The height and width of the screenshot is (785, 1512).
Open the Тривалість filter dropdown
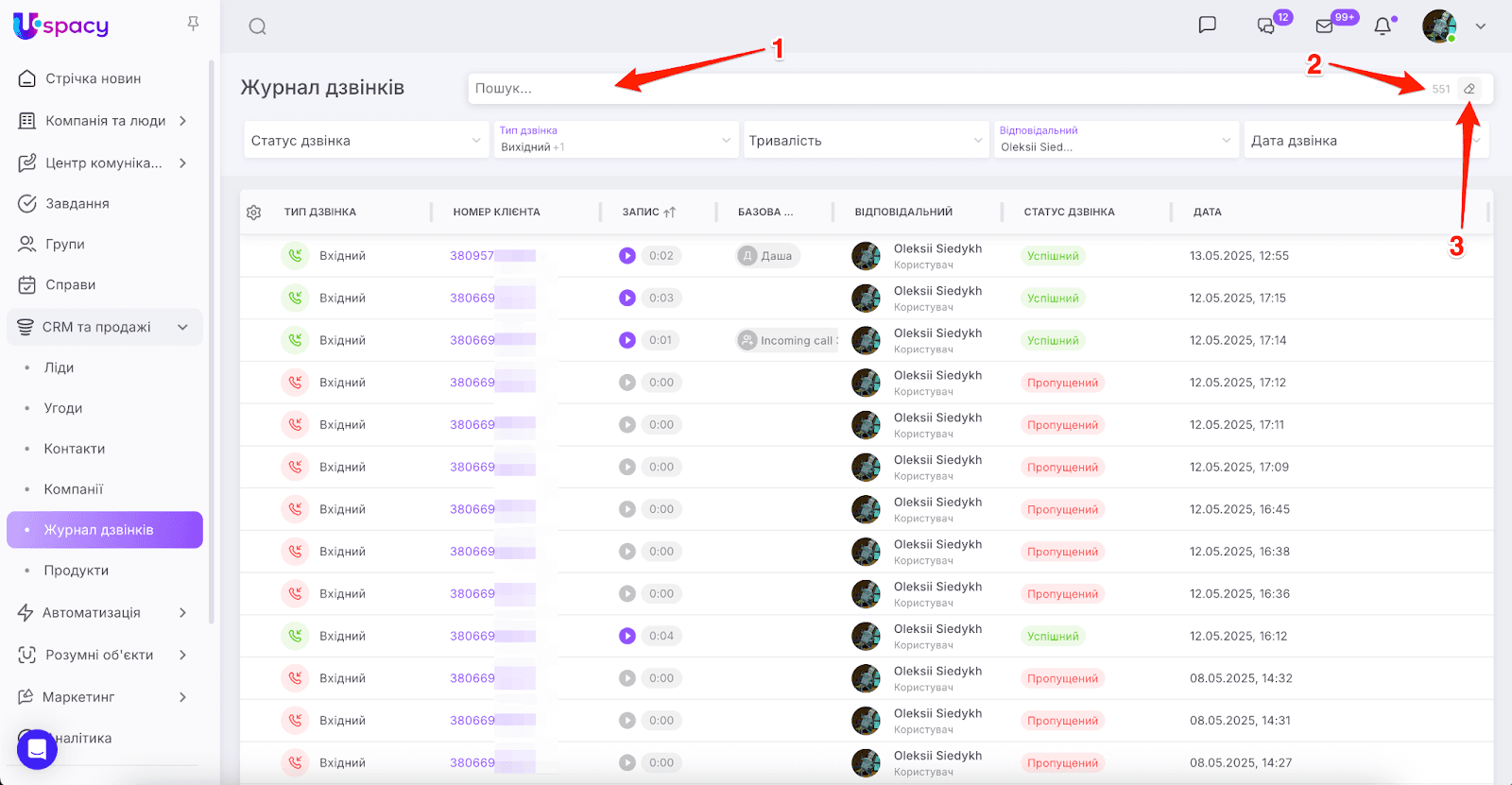[x=865, y=141]
